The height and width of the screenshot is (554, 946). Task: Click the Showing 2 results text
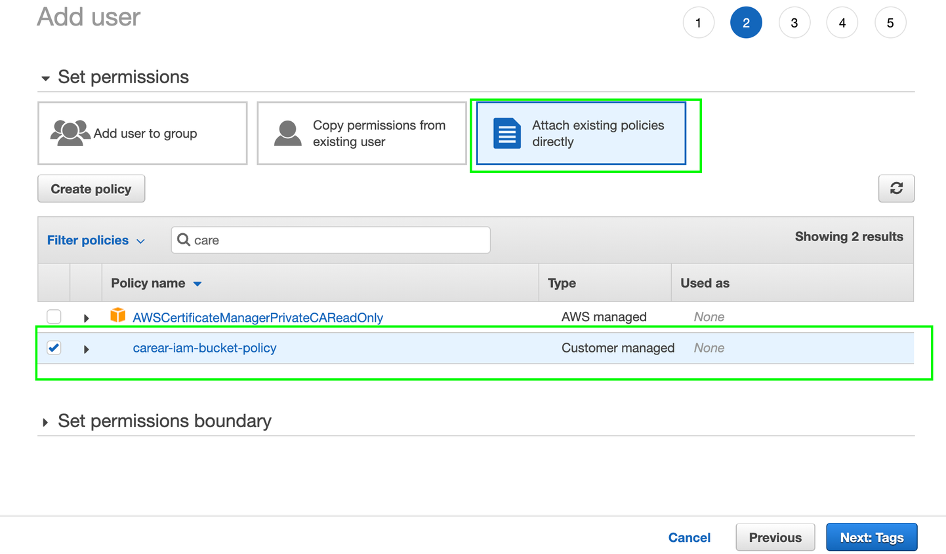(x=849, y=237)
